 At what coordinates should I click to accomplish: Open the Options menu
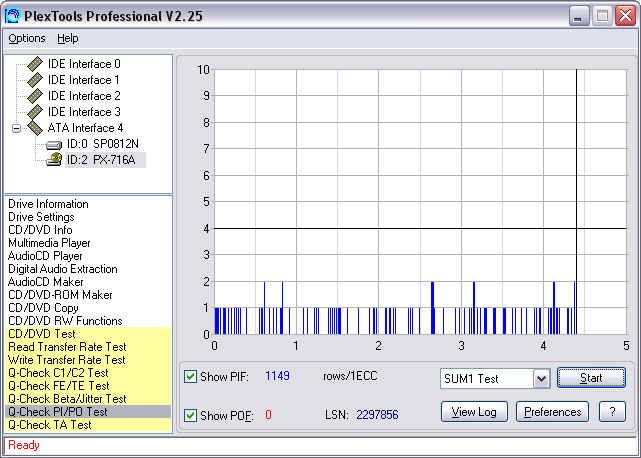[x=27, y=38]
